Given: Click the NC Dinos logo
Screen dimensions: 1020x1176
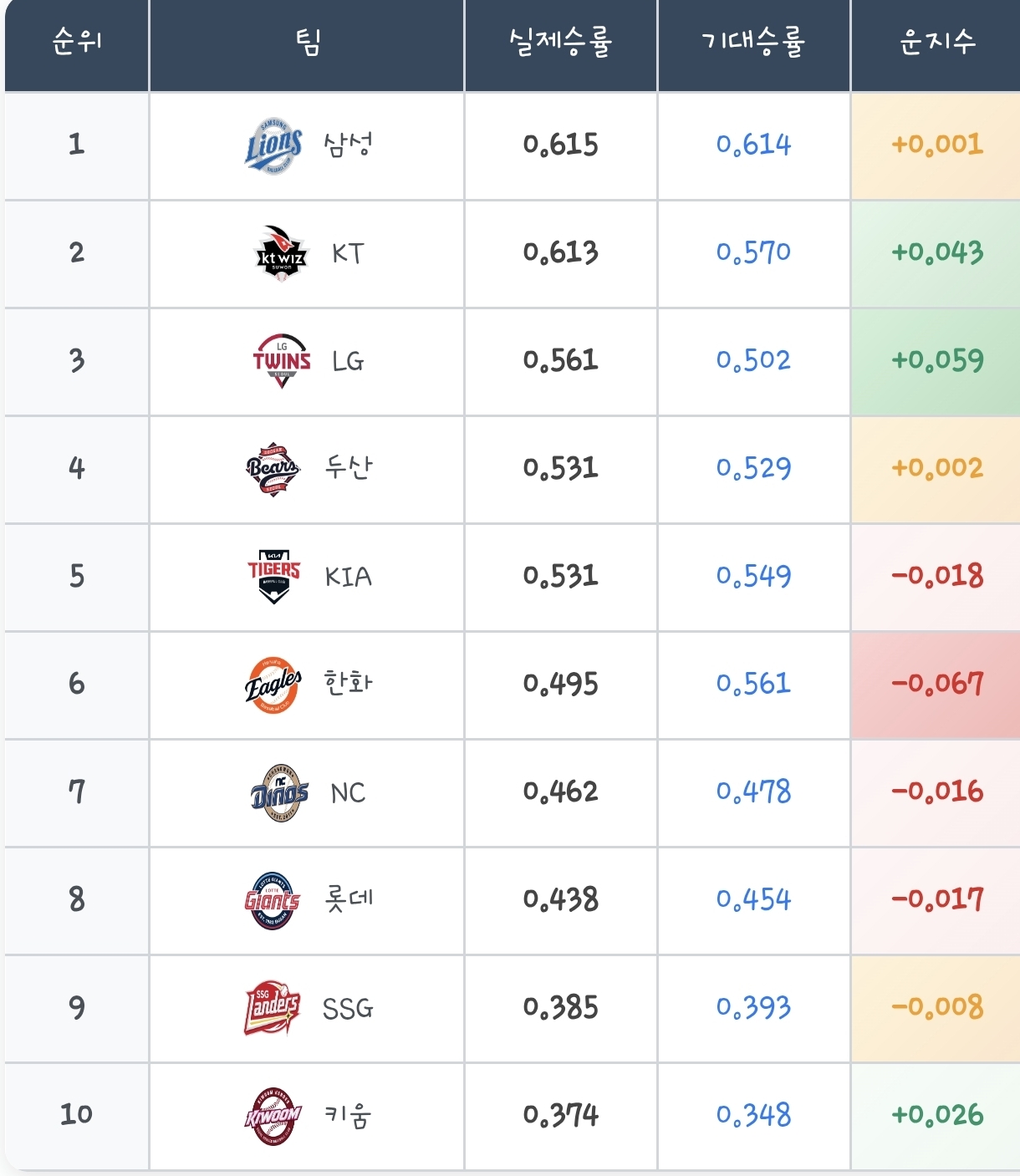Looking at the screenshot, I should pos(279,792).
